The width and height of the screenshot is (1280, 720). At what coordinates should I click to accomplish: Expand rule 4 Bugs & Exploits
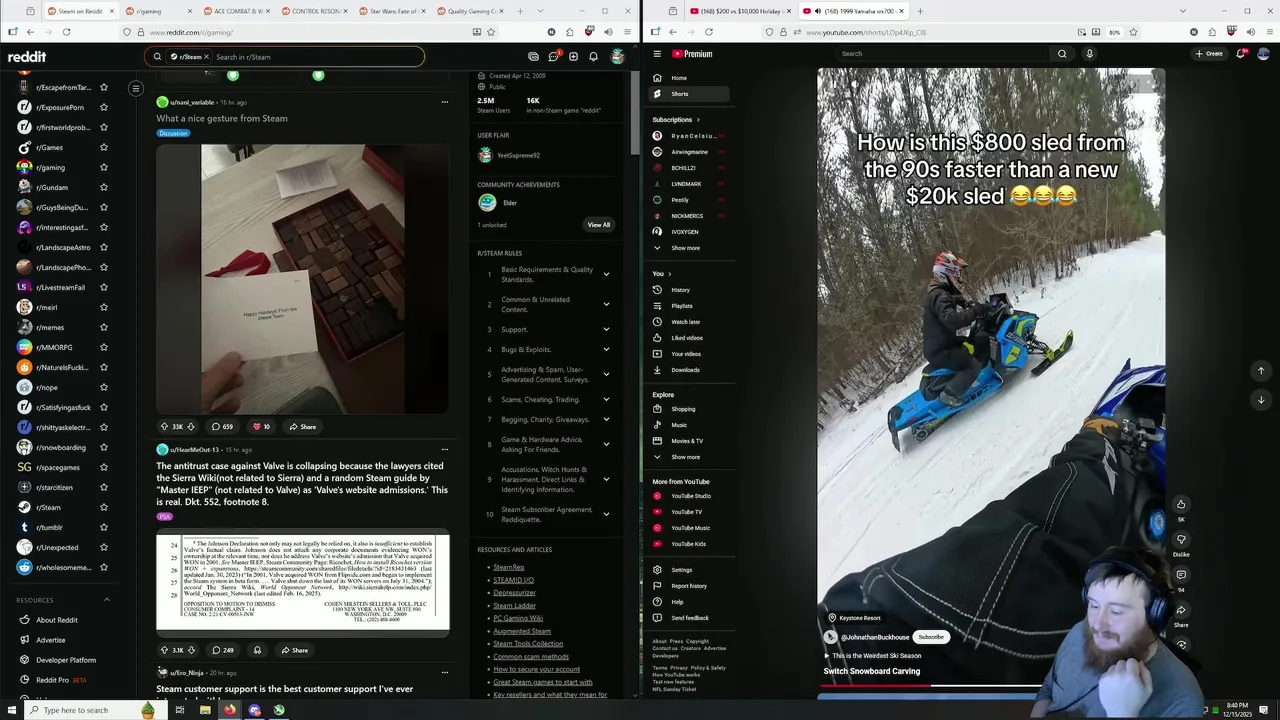click(606, 349)
